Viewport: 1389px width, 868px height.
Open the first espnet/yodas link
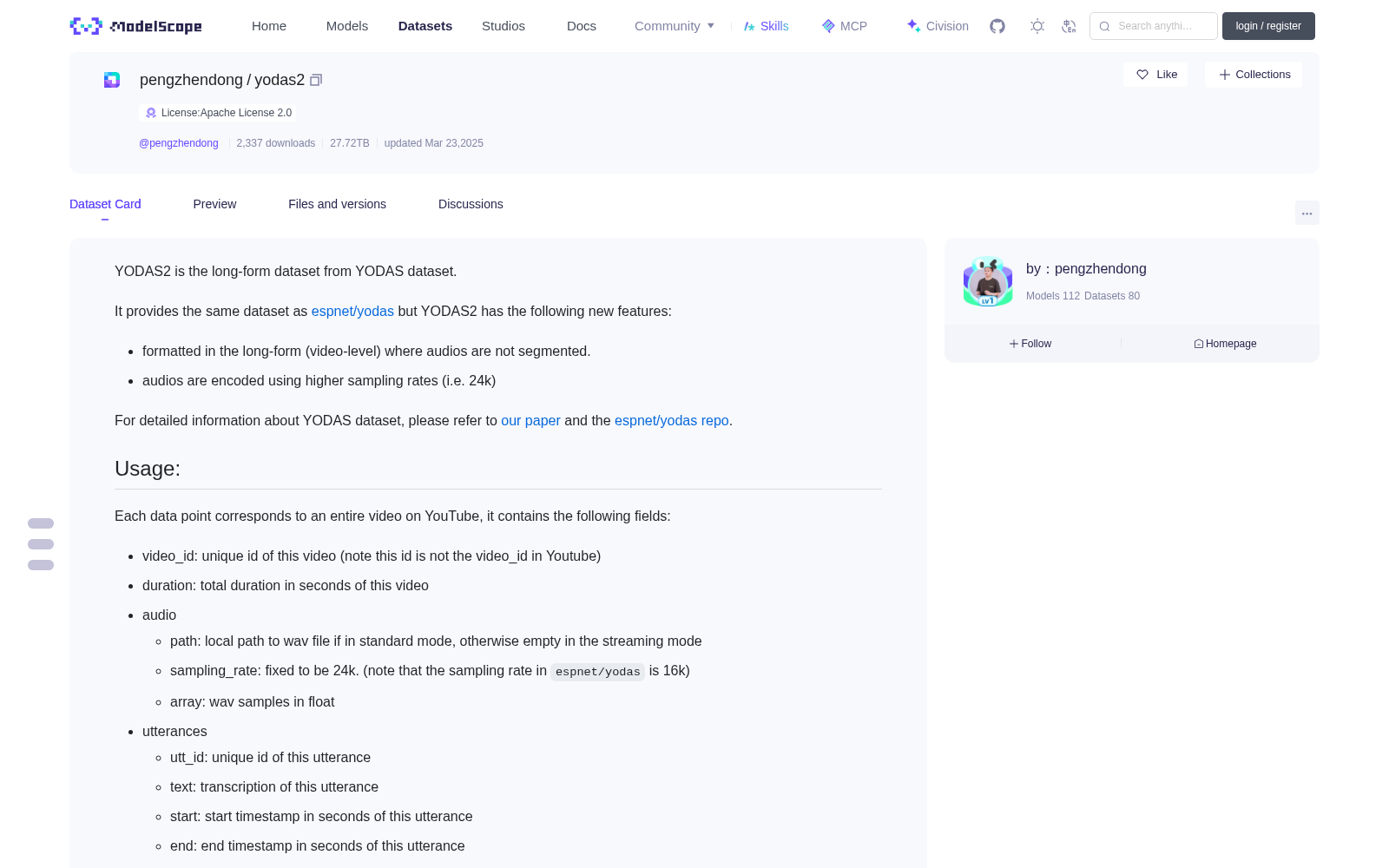[x=352, y=311]
